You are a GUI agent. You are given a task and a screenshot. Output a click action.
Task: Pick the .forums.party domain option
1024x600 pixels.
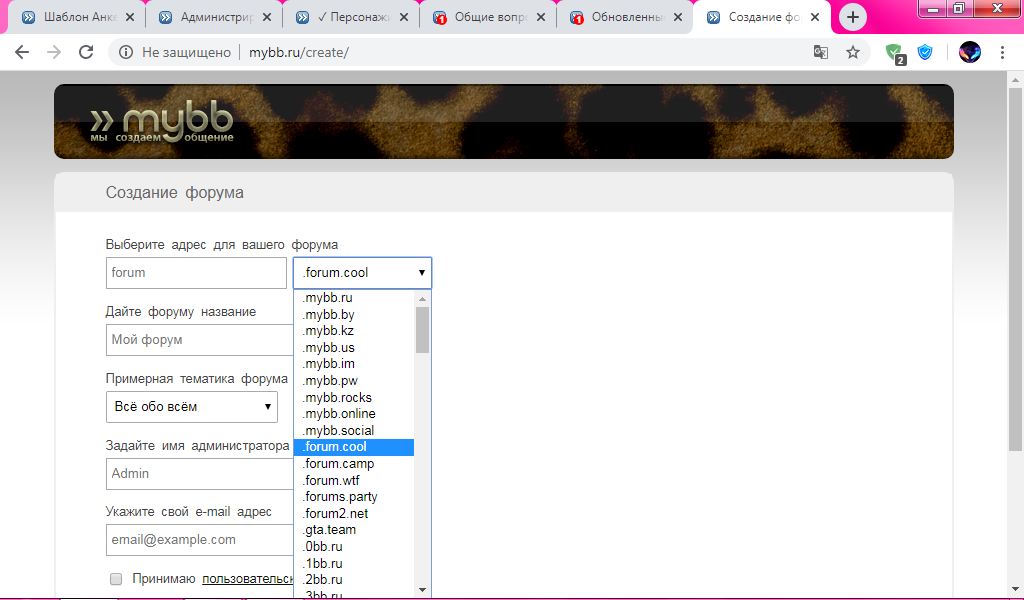click(x=353, y=497)
